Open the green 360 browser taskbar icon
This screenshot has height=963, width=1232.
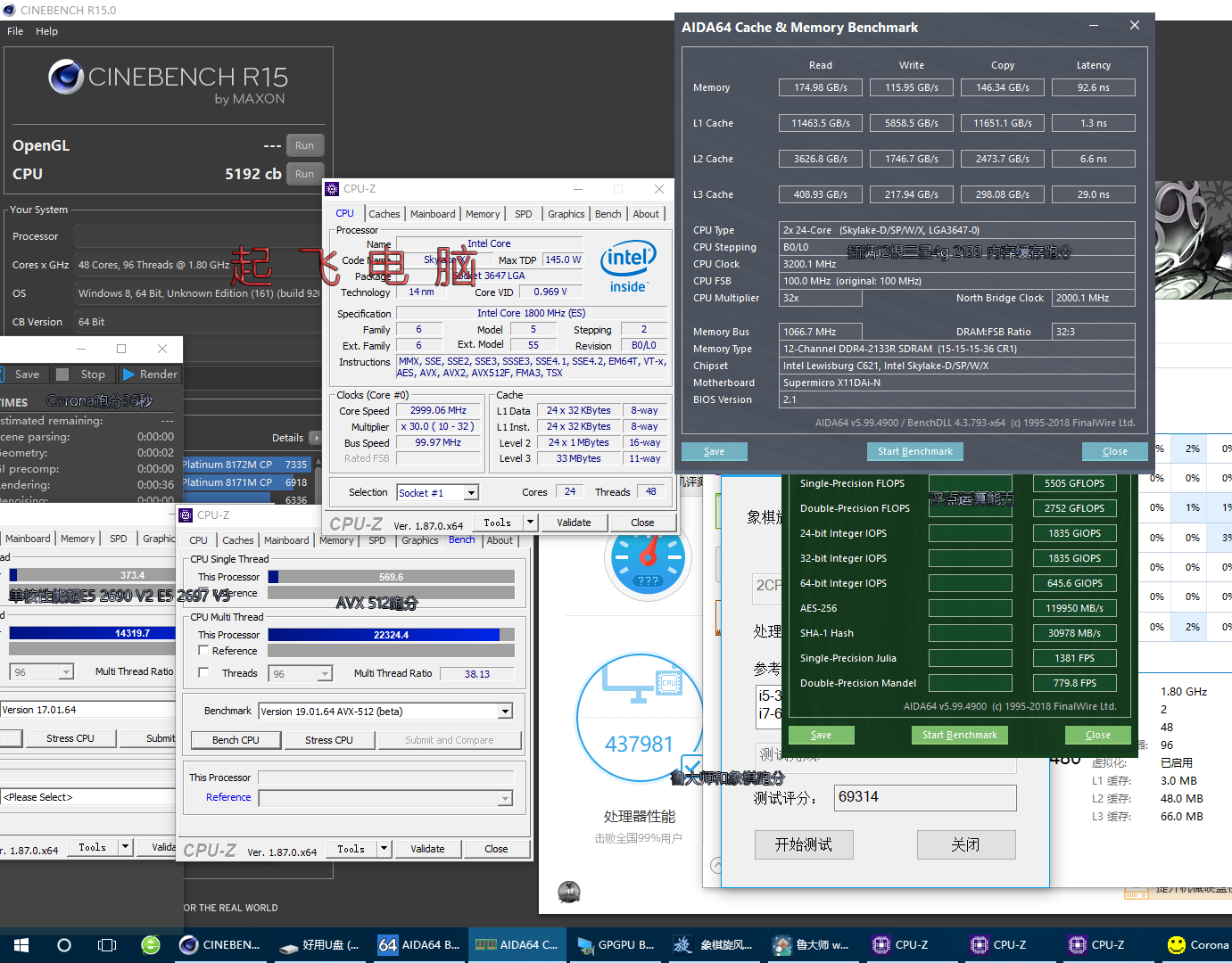151,945
